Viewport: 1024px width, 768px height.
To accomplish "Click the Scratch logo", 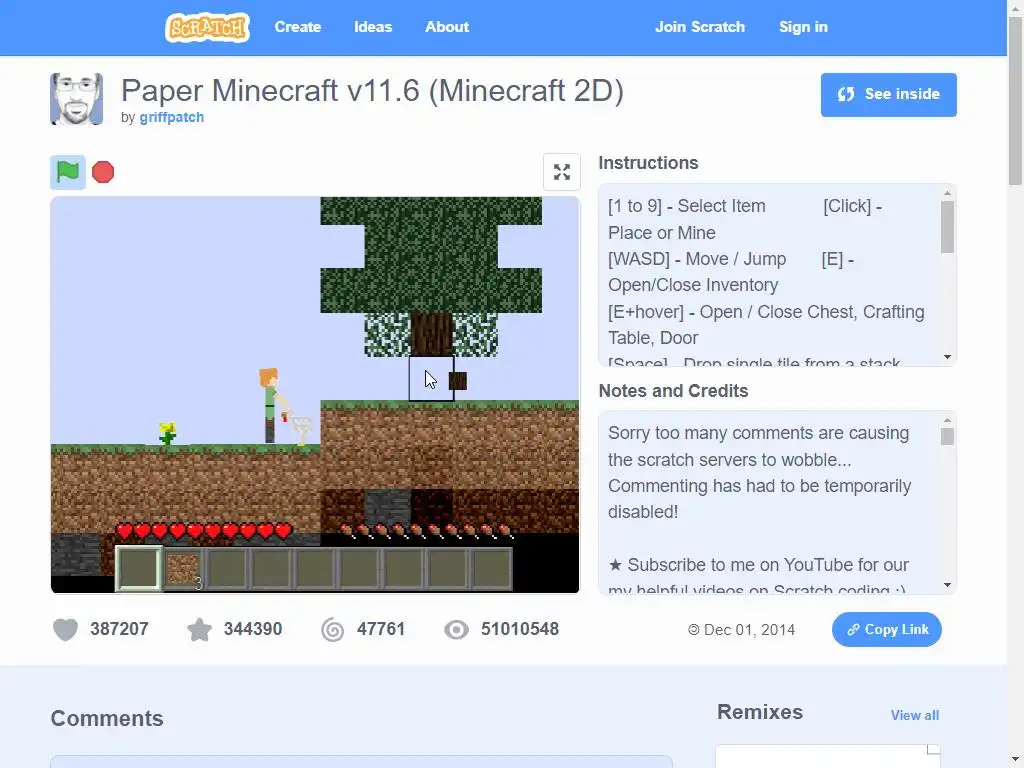I will [x=207, y=27].
